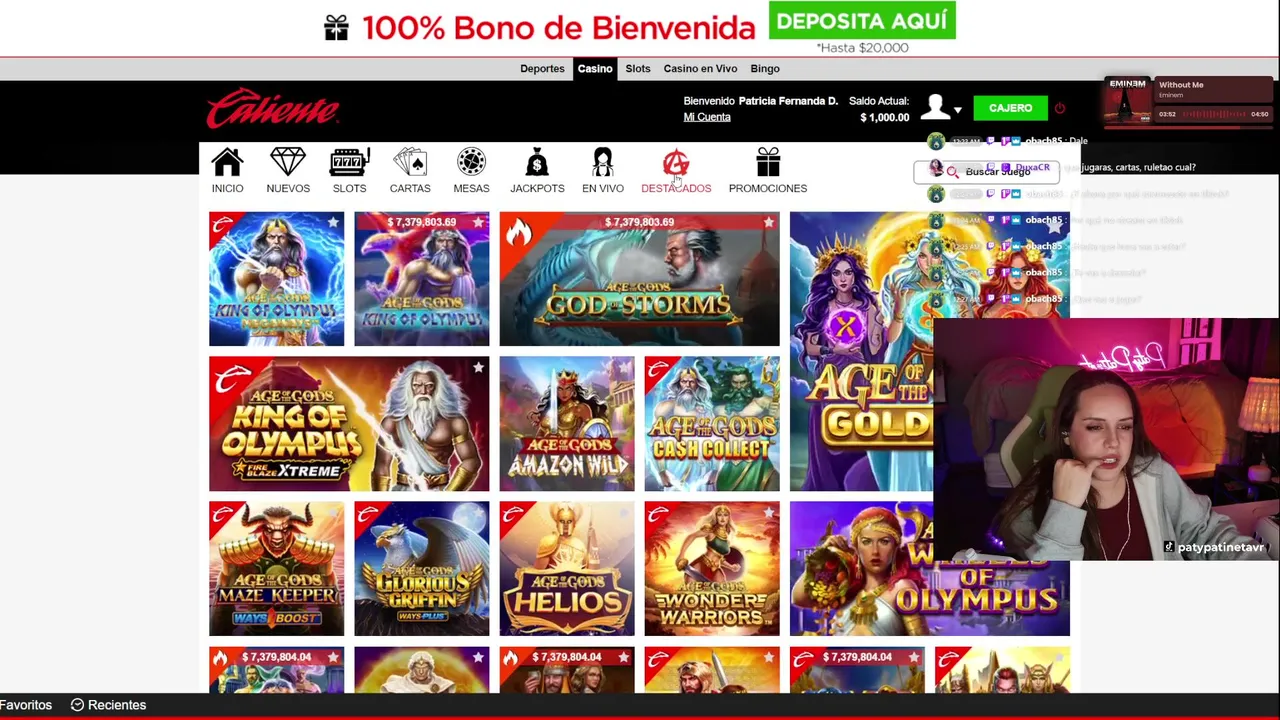
Task: Open the Bingo tab
Action: (x=765, y=69)
